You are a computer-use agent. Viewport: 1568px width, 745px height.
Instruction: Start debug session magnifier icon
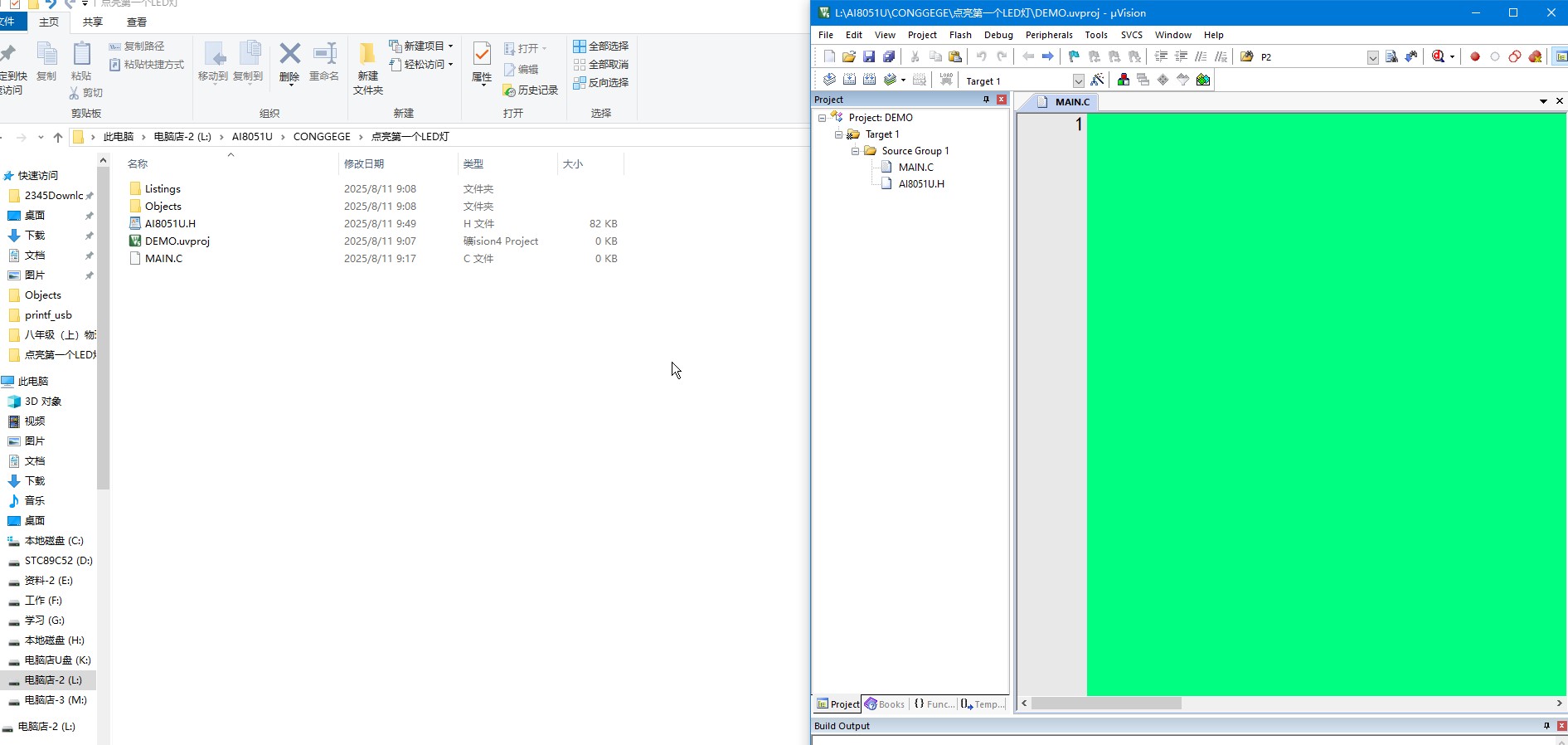click(x=1438, y=56)
